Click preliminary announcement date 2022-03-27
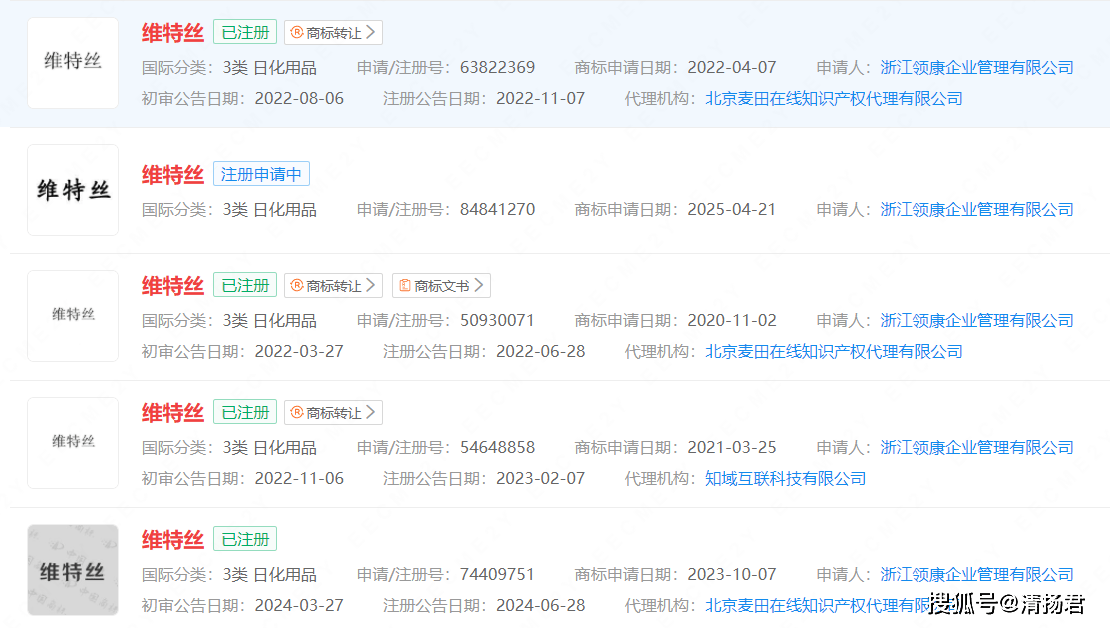 click(299, 351)
